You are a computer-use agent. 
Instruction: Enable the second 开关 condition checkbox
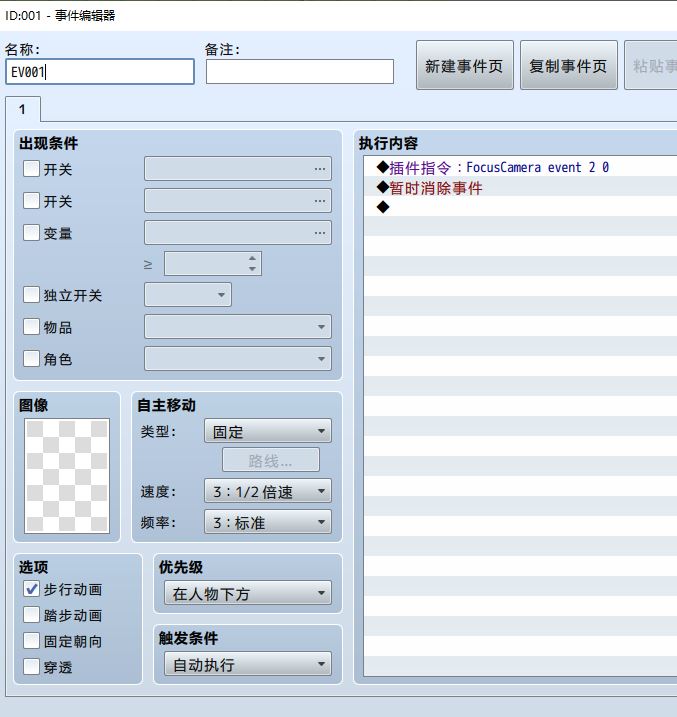31,200
